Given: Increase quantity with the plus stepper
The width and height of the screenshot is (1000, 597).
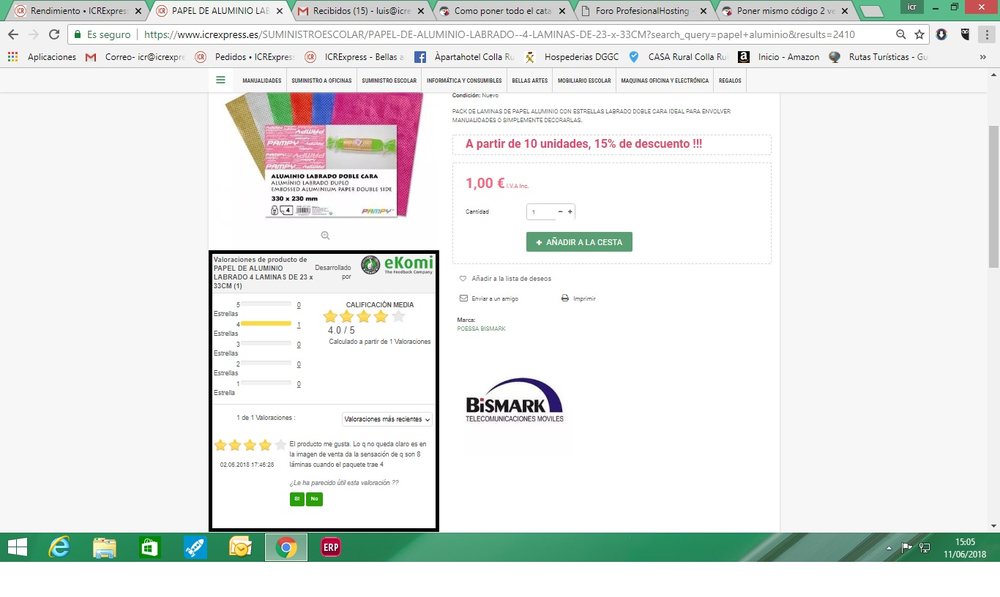Looking at the screenshot, I should [570, 211].
